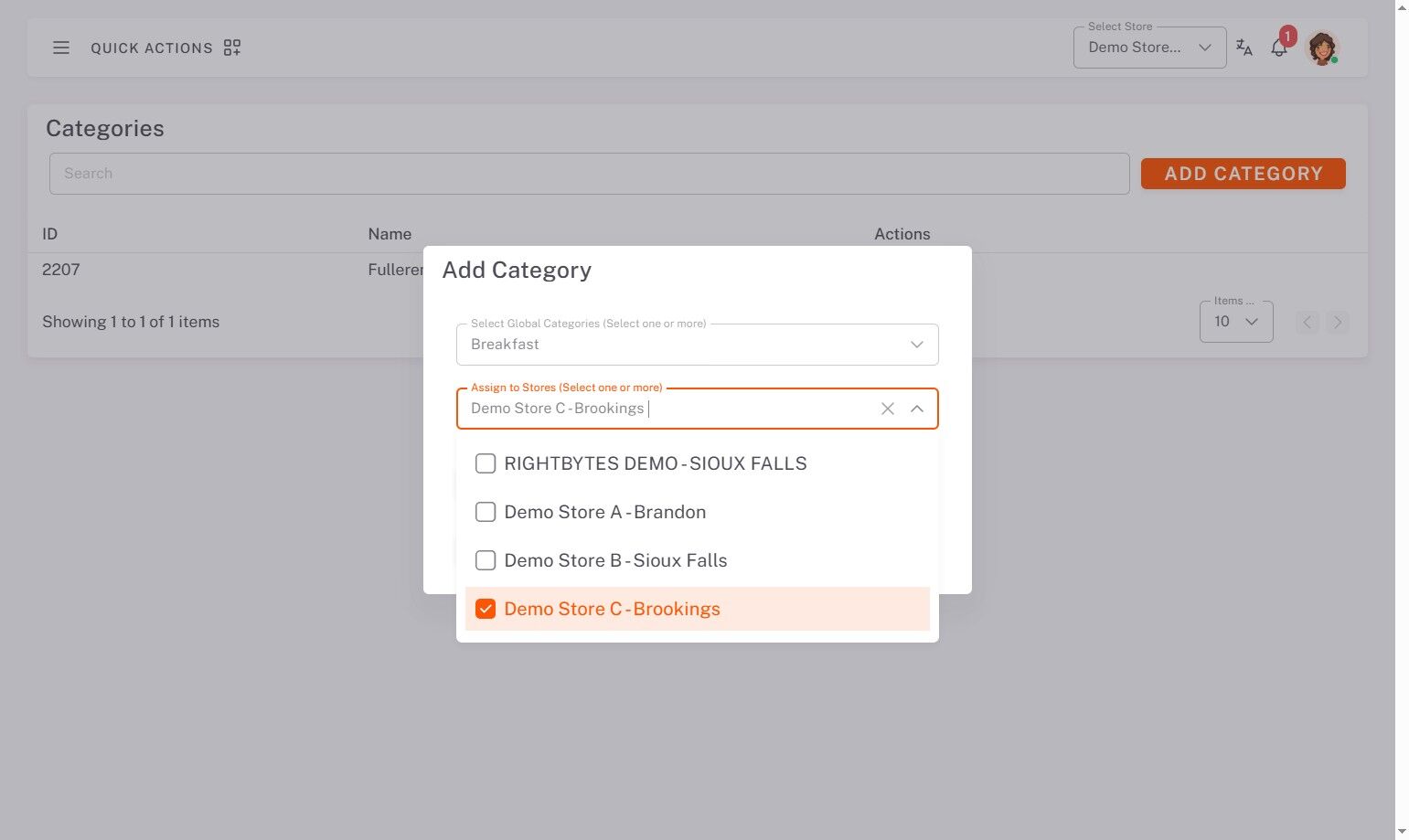Go to next page arrow
The height and width of the screenshot is (840, 1409).
pos(1338,322)
